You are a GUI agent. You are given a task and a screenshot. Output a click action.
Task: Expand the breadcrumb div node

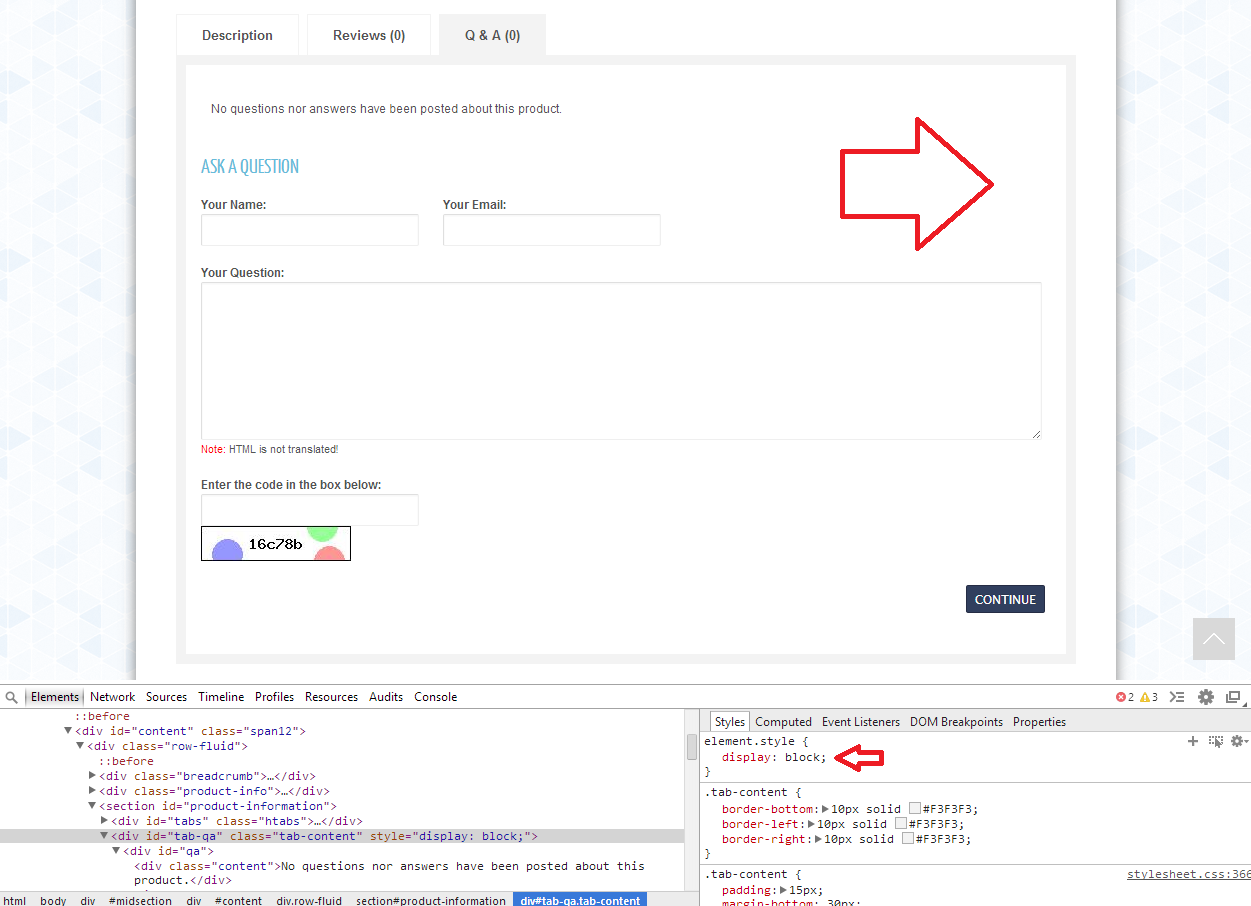tap(93, 776)
